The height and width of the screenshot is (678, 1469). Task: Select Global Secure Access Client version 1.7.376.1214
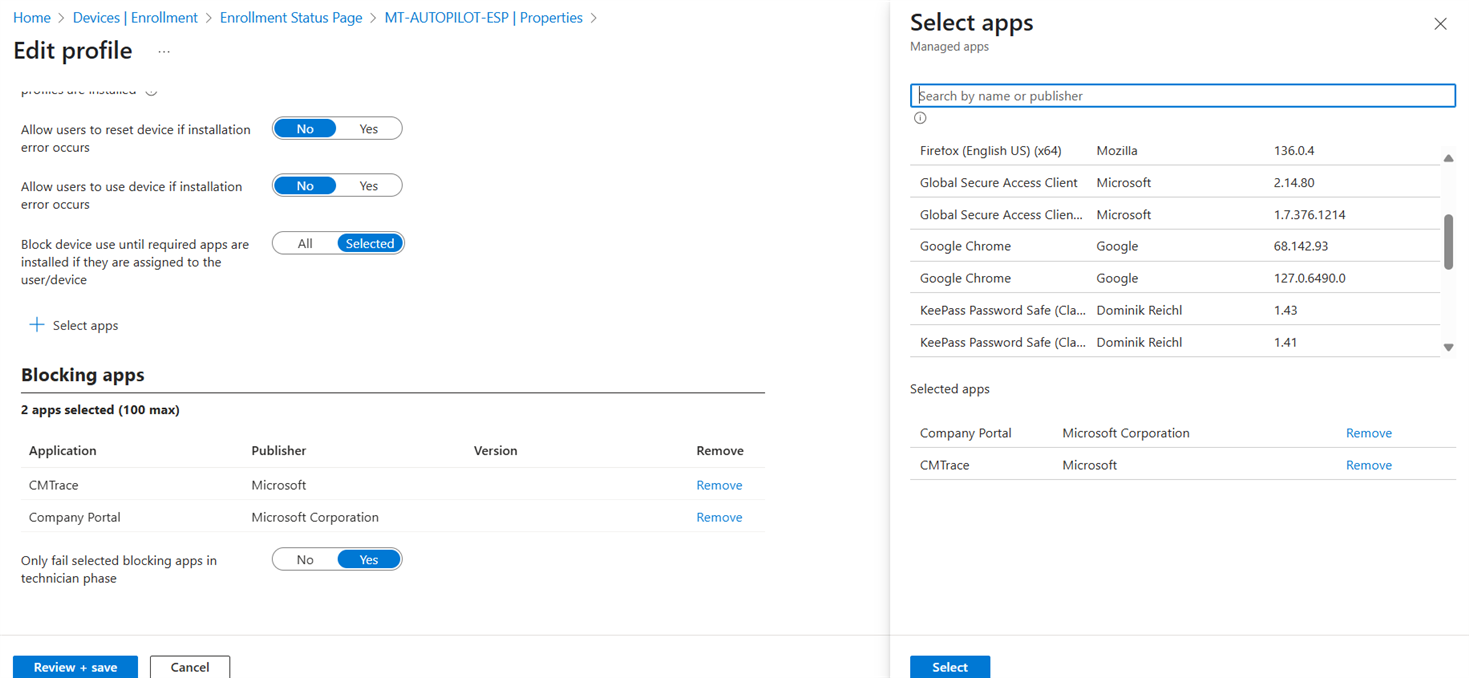click(1175, 215)
